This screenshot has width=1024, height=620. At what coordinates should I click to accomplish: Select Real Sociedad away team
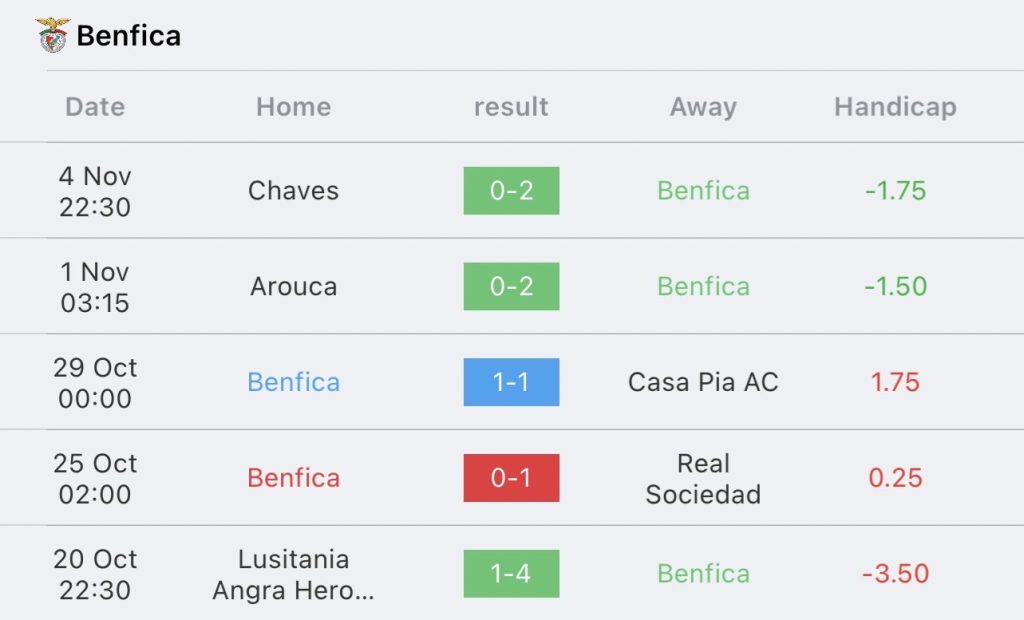[x=703, y=478]
